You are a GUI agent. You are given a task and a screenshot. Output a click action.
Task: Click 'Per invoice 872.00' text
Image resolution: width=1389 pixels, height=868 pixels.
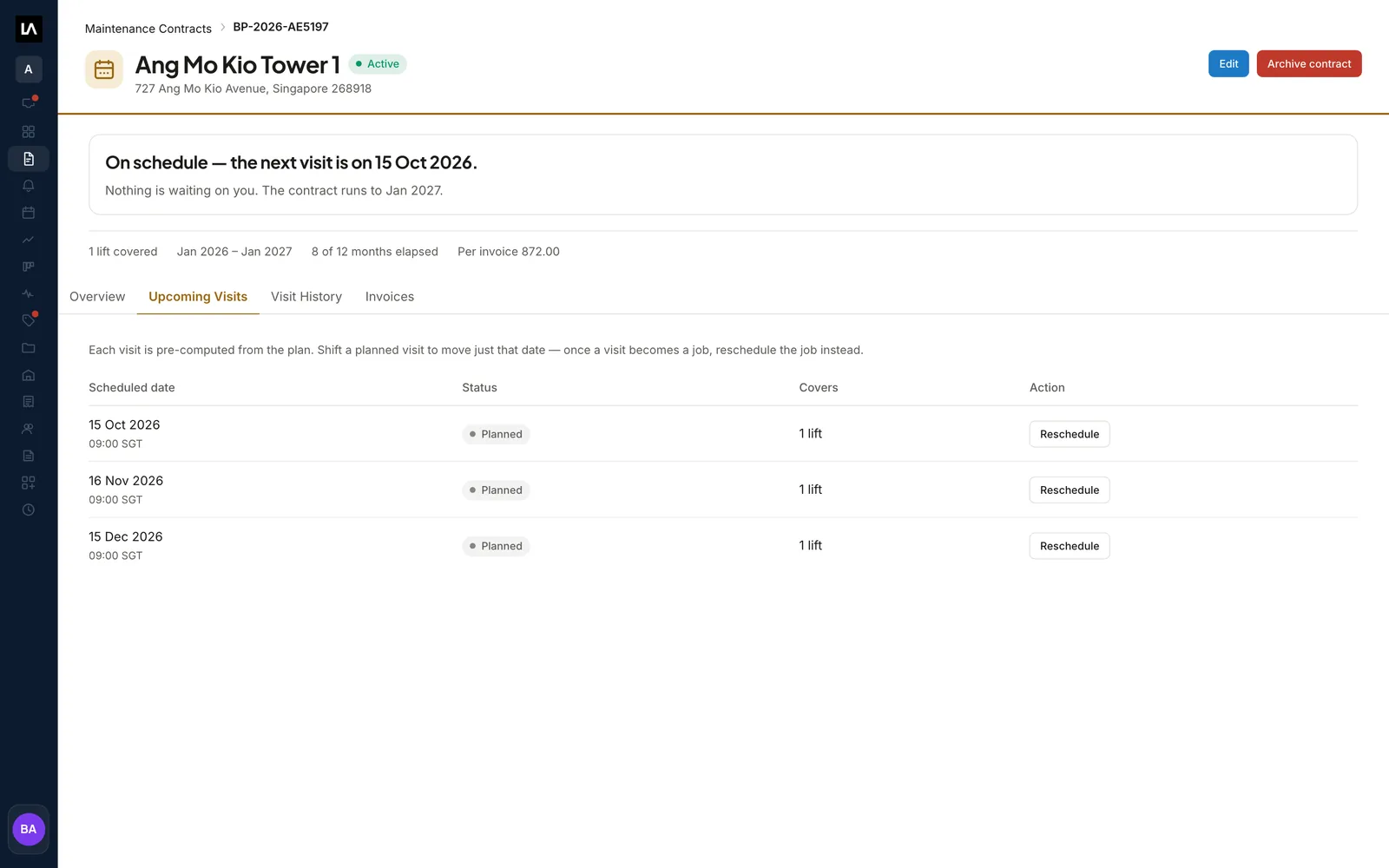[x=509, y=252]
